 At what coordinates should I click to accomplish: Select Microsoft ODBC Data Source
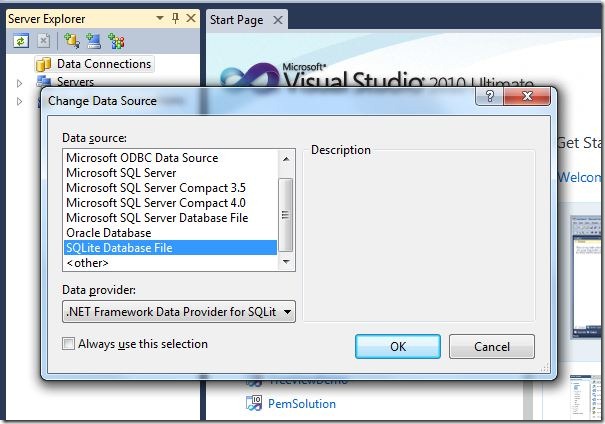pos(170,157)
